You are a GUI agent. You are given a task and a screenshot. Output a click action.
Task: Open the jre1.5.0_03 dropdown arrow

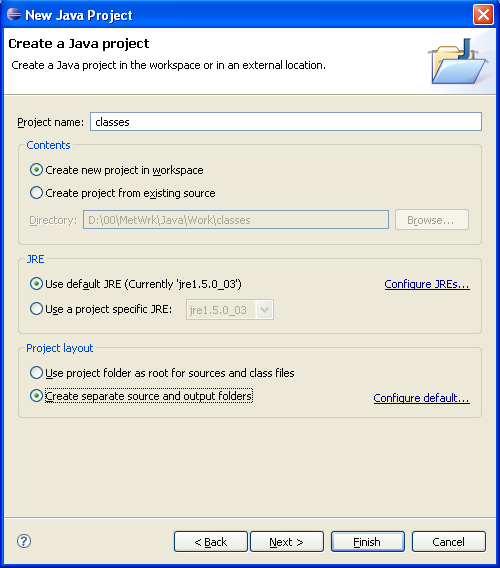(264, 310)
